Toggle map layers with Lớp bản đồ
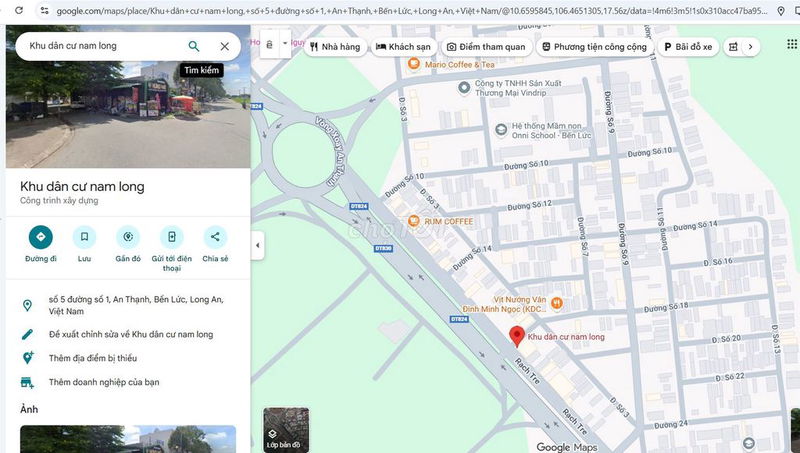This screenshot has width=800, height=453. (286, 429)
